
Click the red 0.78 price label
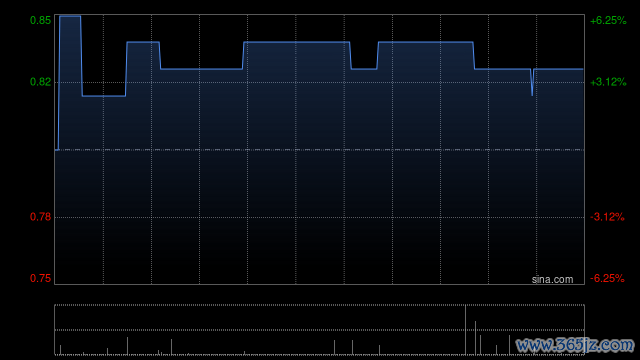(41, 217)
